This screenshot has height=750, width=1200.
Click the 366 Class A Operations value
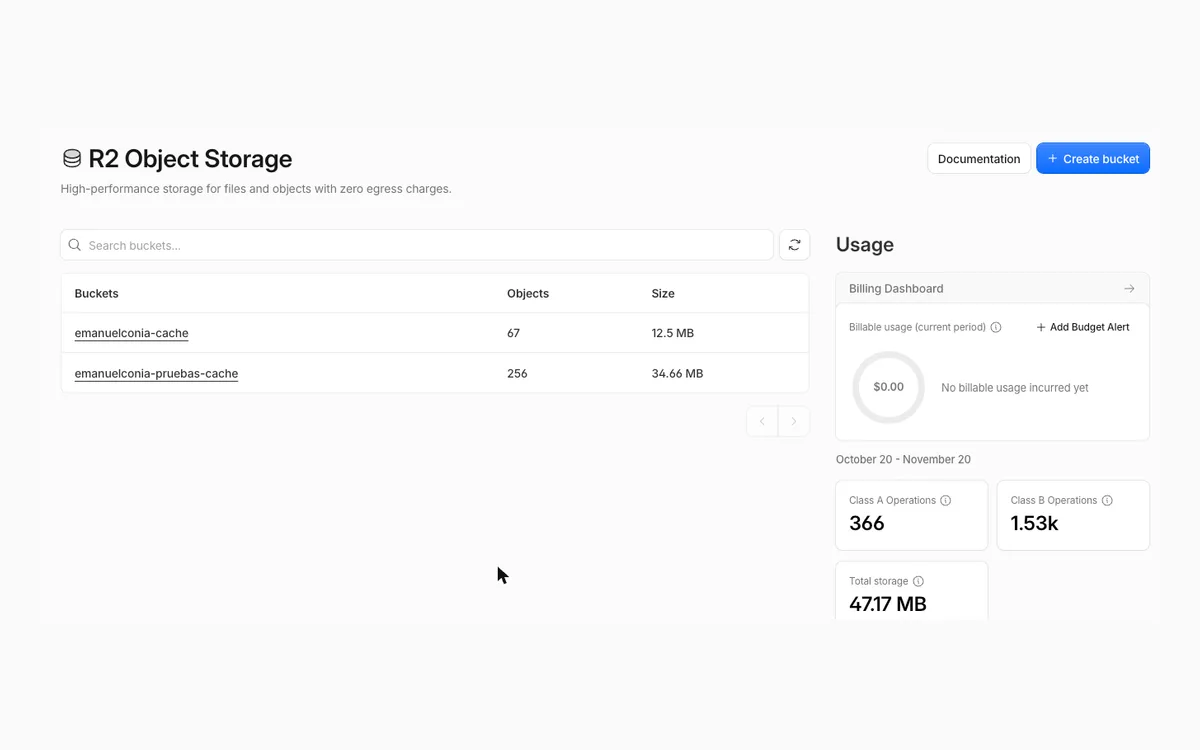pos(867,523)
